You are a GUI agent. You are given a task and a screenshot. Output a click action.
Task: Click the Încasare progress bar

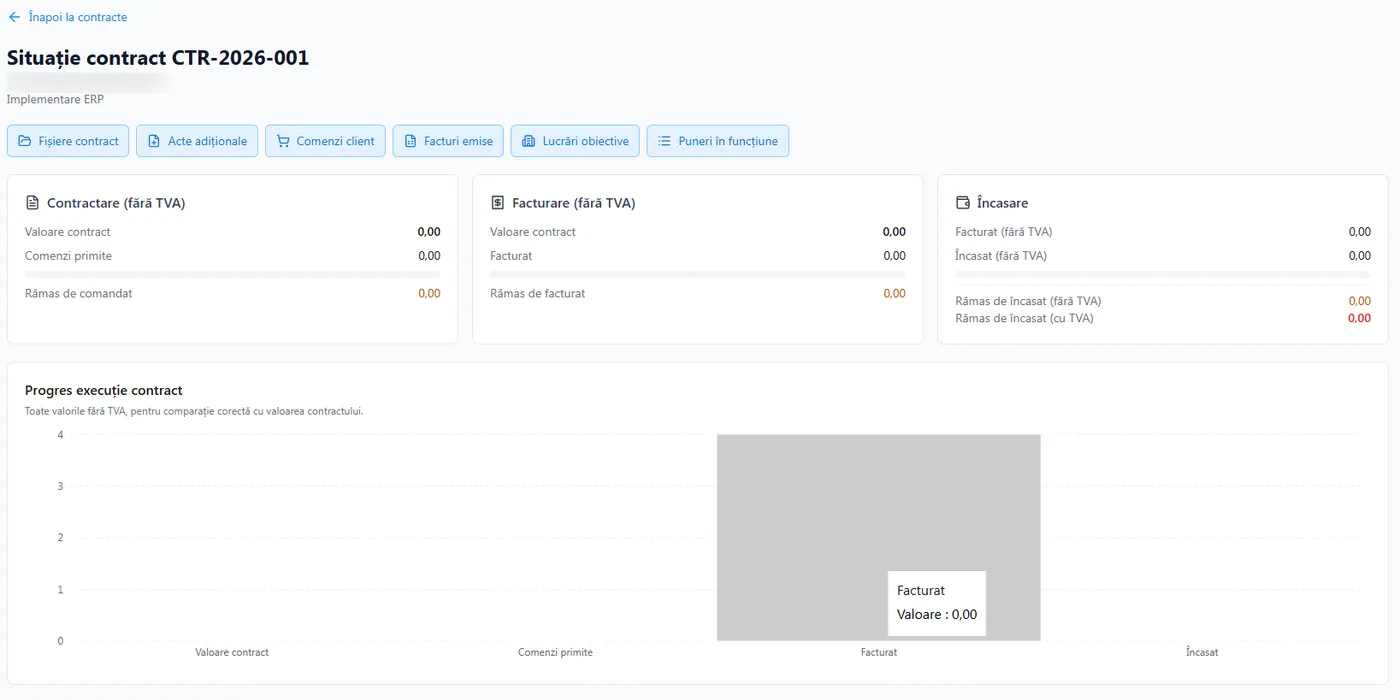(1163, 274)
